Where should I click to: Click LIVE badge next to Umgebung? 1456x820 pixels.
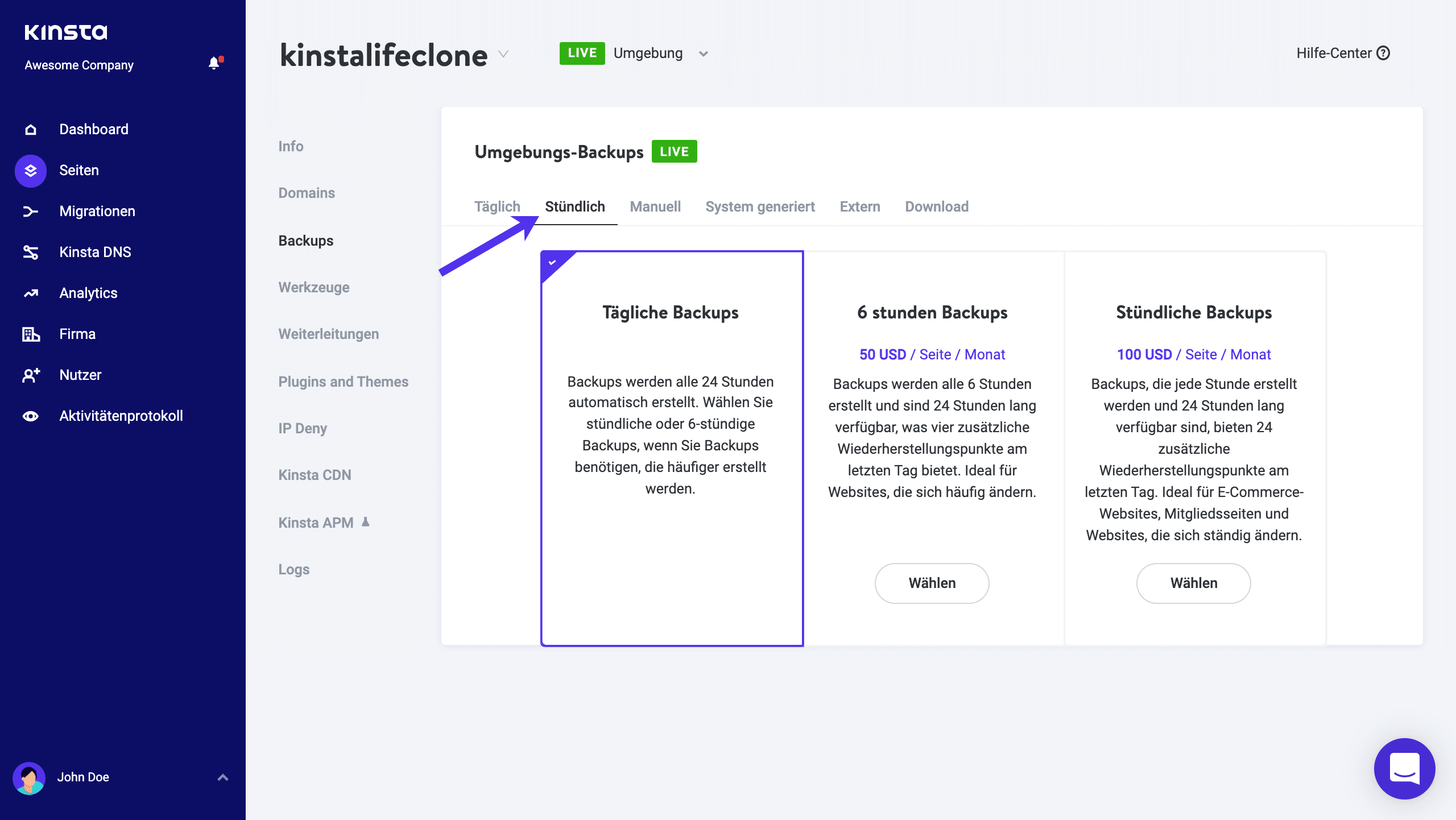(x=582, y=53)
